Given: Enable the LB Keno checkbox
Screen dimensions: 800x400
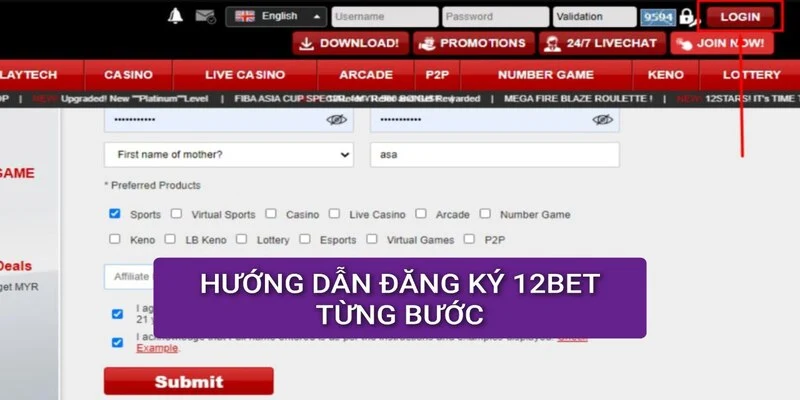Looking at the screenshot, I should [170, 239].
